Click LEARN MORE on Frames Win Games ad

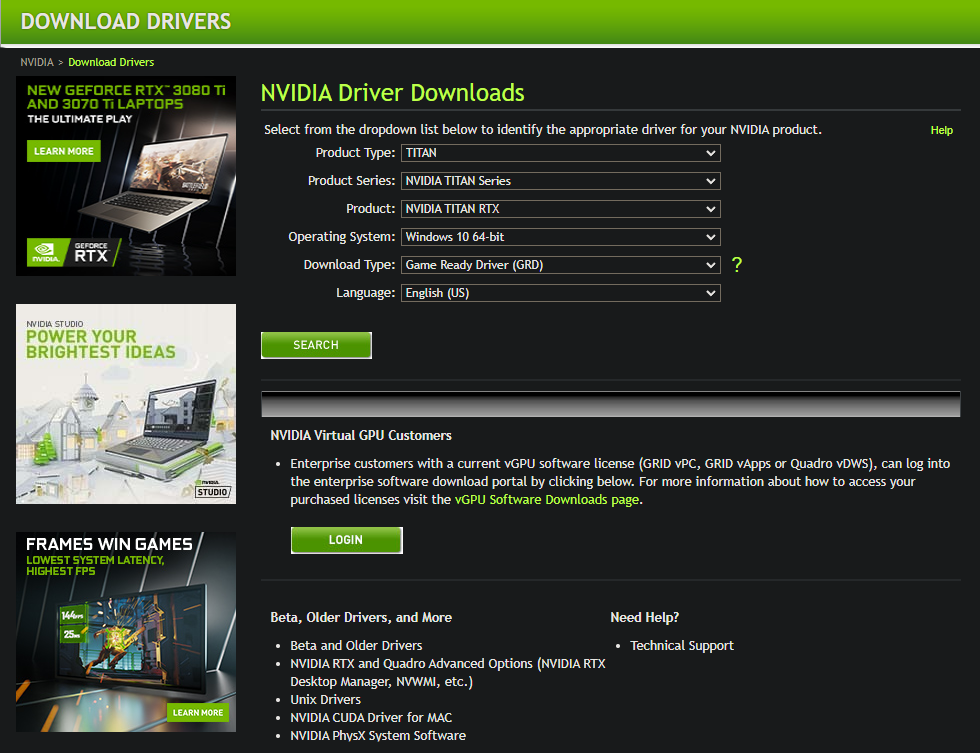pyautogui.click(x=198, y=712)
